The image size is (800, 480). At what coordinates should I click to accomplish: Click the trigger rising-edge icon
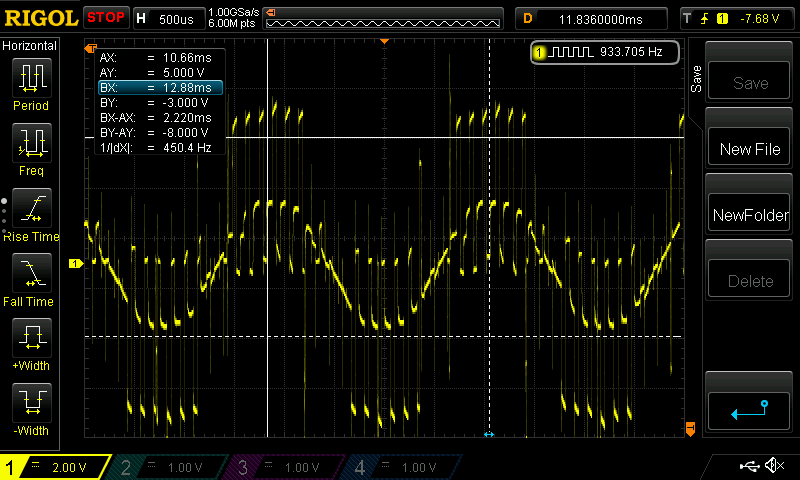[x=705, y=19]
